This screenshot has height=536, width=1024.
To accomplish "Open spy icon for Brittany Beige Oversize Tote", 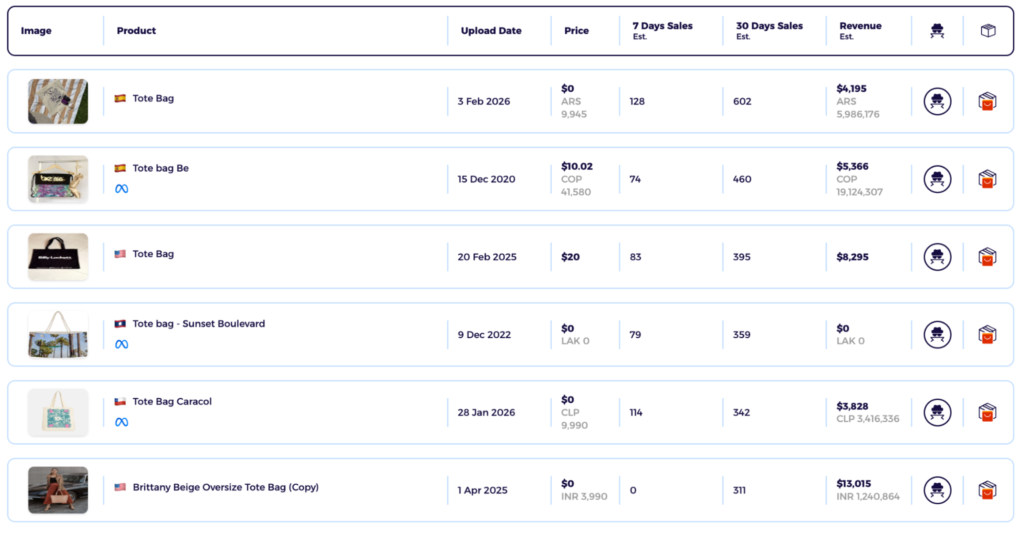I will pyautogui.click(x=937, y=490).
